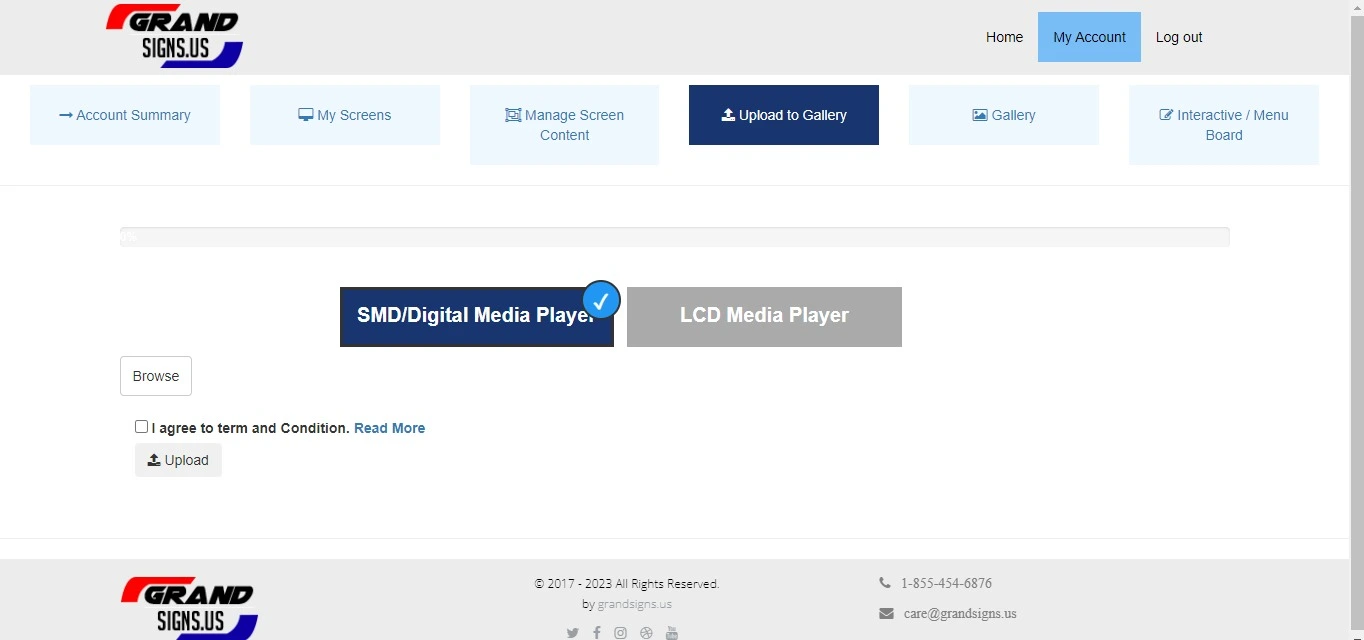Select the LCD Media Player option
Viewport: 1364px width, 640px height.
764,316
